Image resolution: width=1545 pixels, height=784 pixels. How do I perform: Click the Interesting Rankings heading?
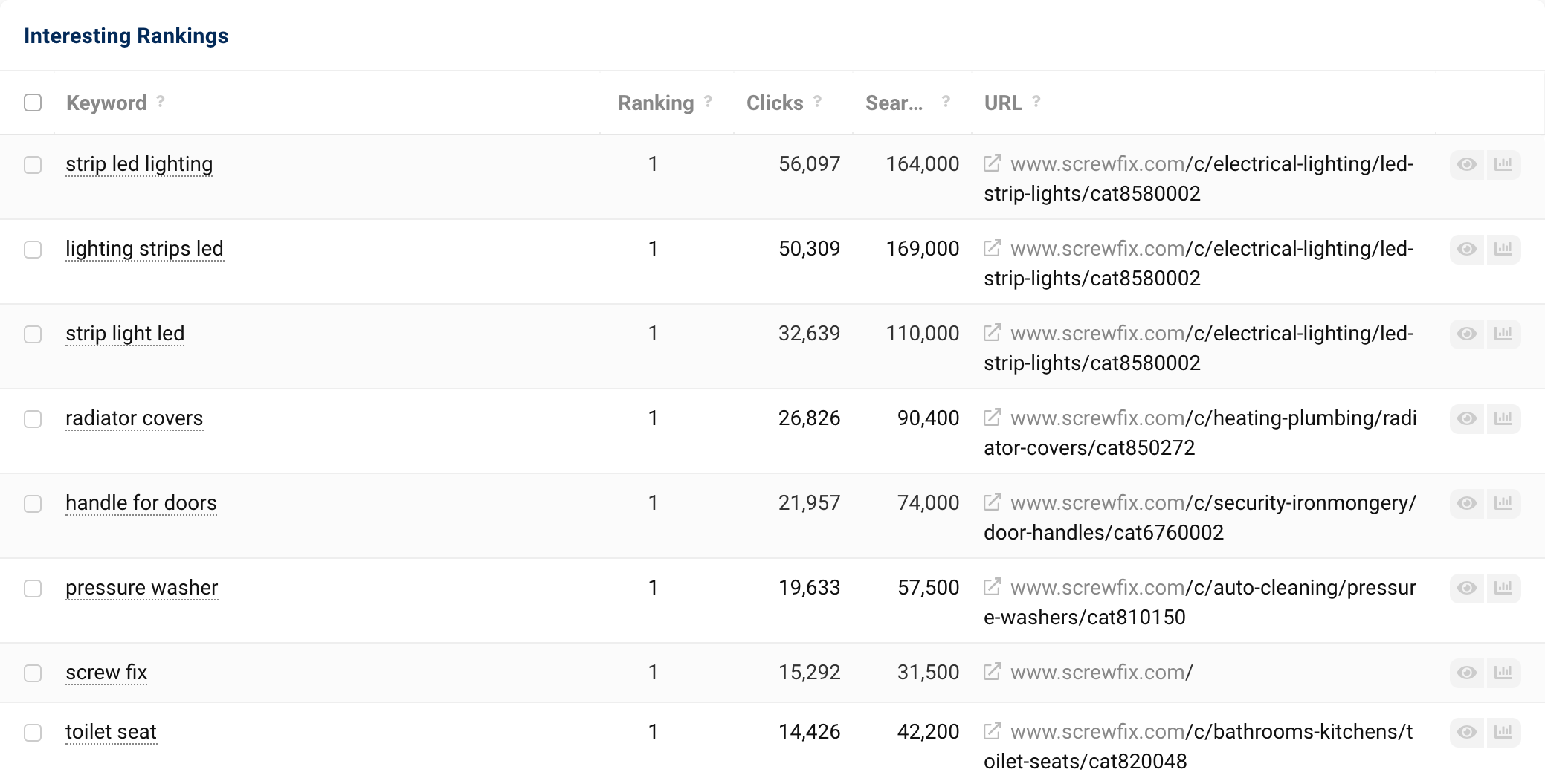(x=126, y=36)
